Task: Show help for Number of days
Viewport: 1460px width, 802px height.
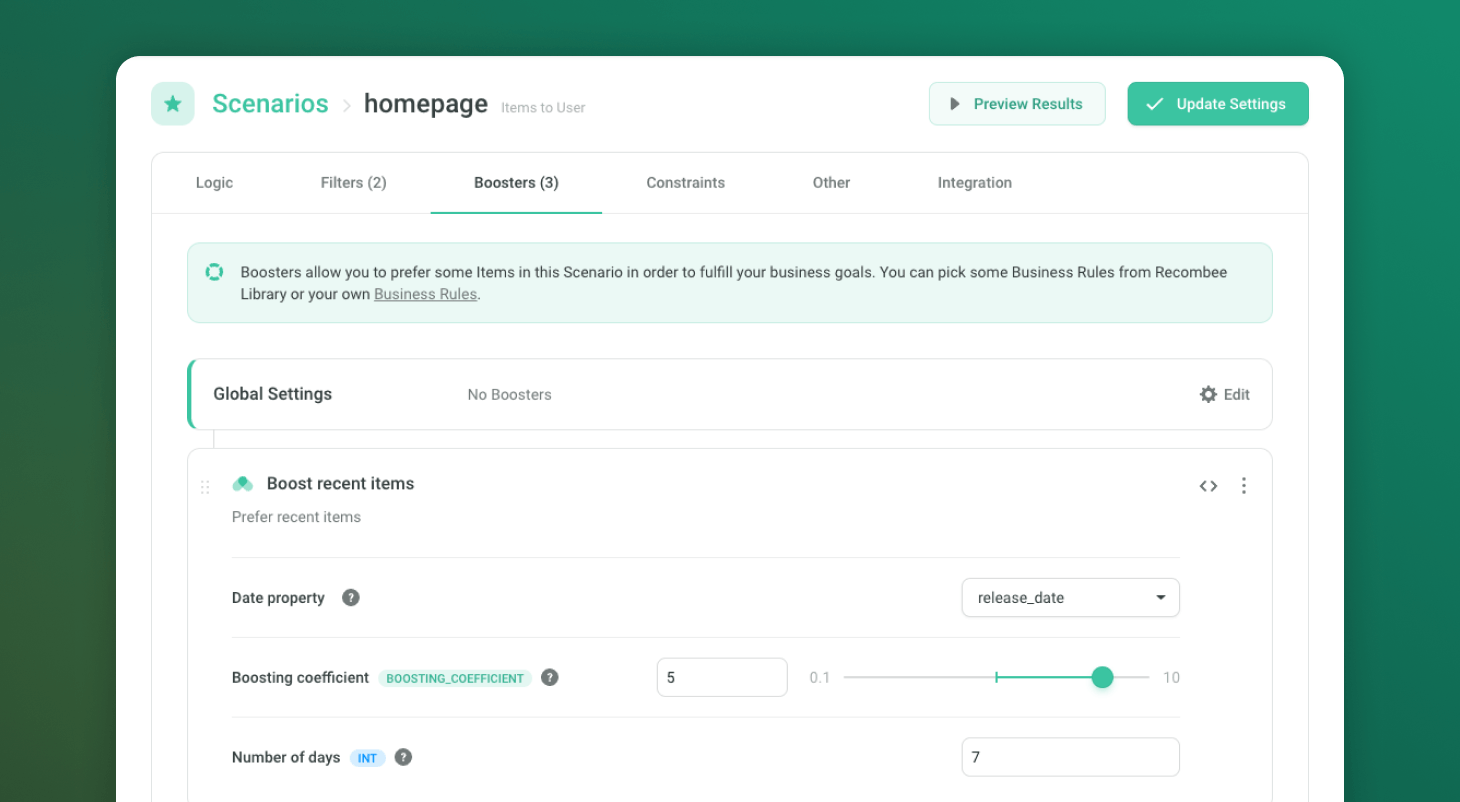Action: [x=403, y=758]
